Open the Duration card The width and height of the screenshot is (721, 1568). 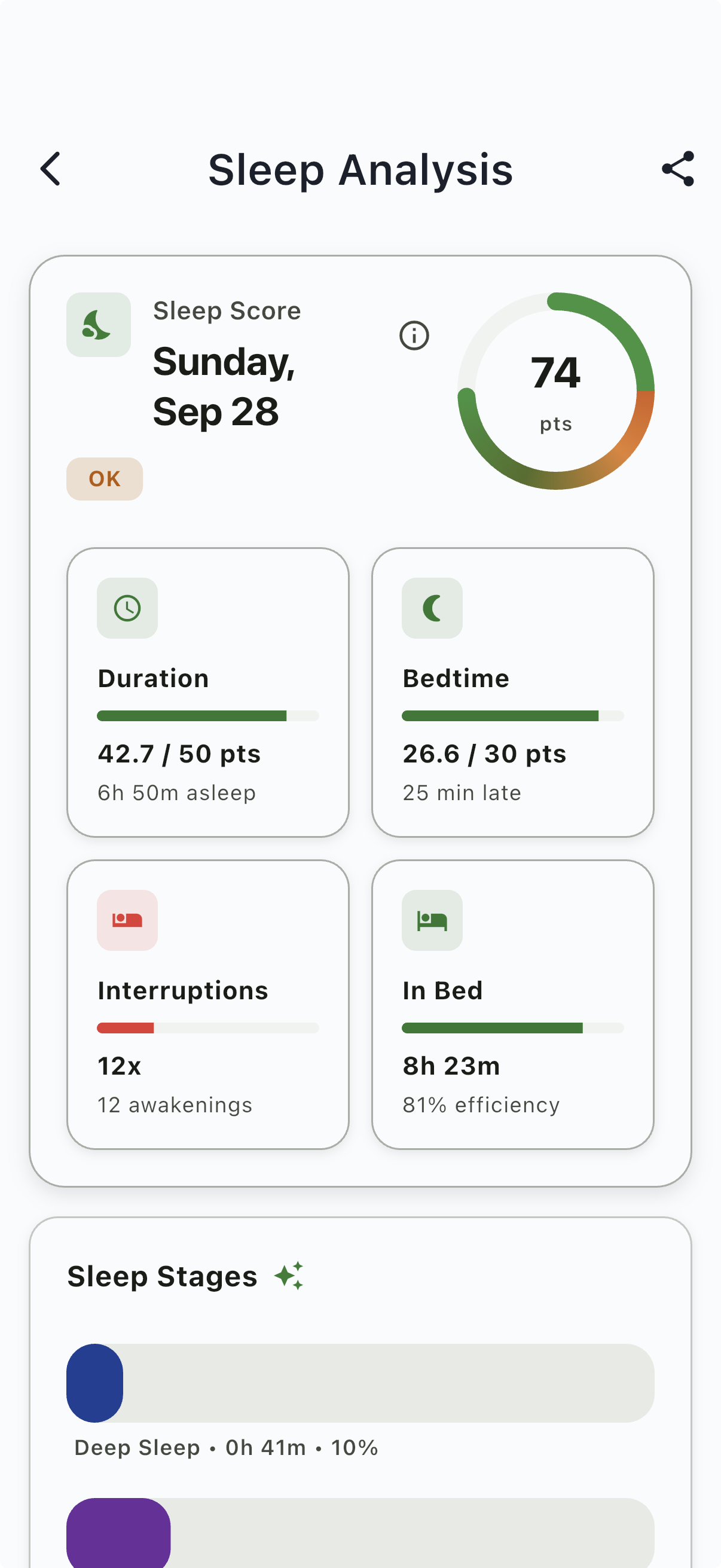tap(208, 692)
